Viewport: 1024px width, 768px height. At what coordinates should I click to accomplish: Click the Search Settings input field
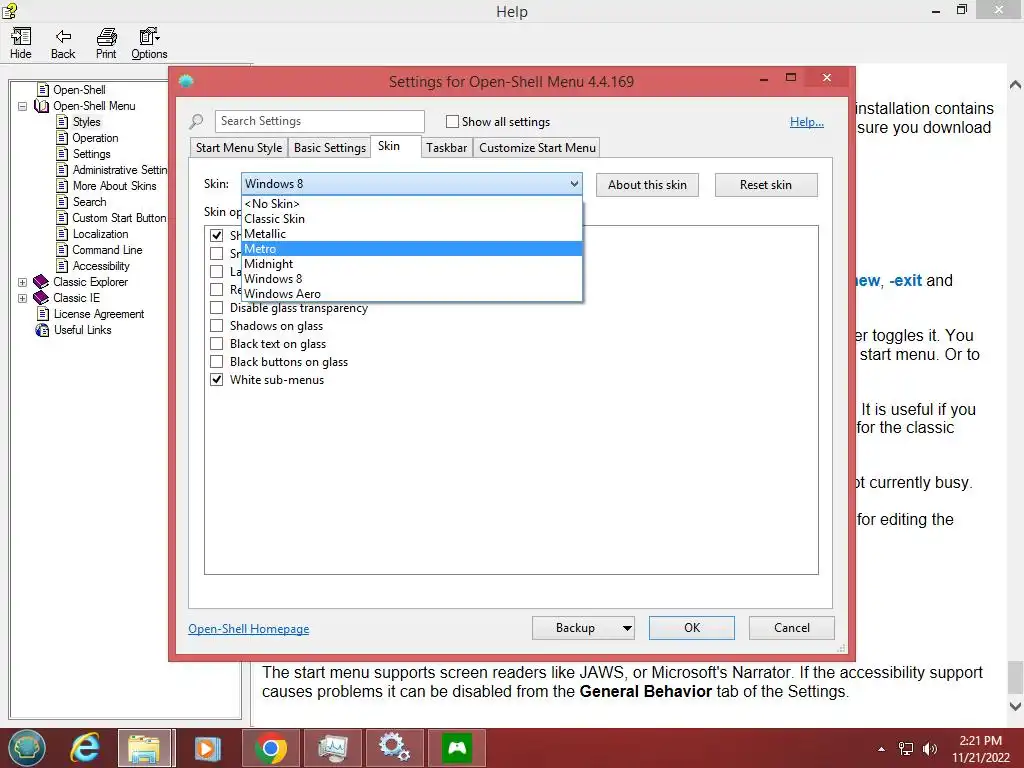(319, 121)
